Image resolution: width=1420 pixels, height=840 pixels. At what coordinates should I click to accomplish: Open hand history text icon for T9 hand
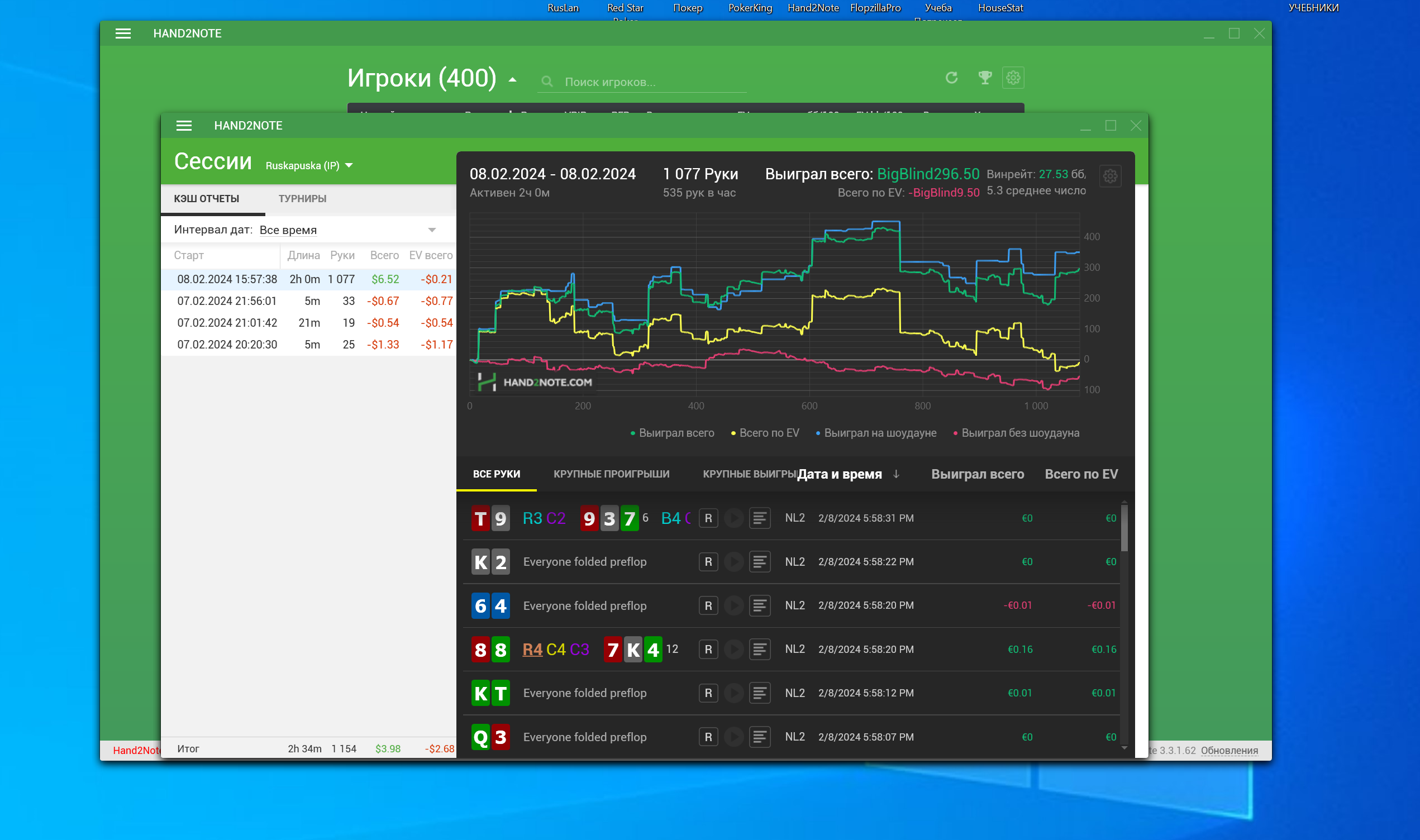click(x=760, y=518)
